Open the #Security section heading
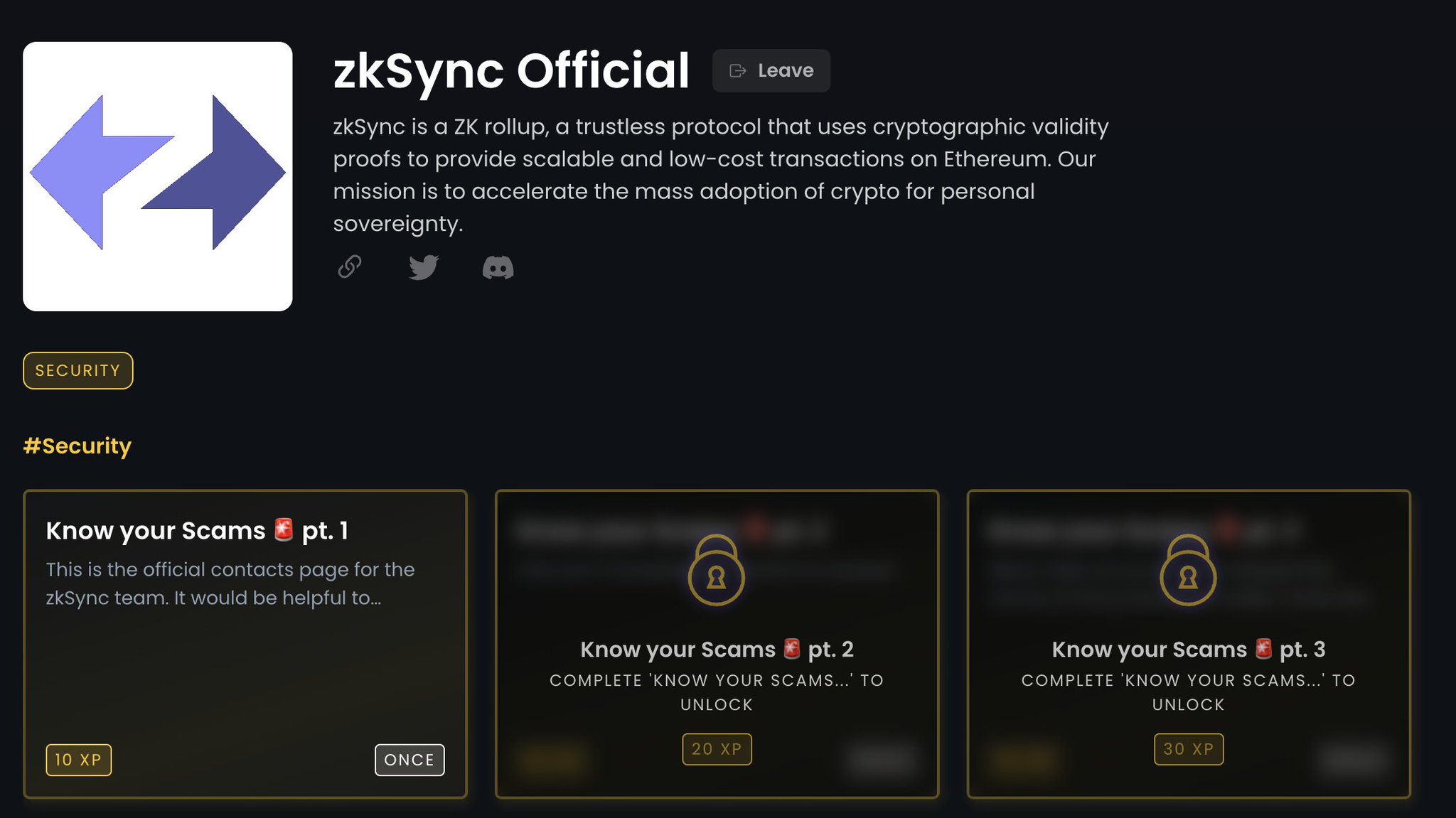The height and width of the screenshot is (818, 1456). [77, 446]
